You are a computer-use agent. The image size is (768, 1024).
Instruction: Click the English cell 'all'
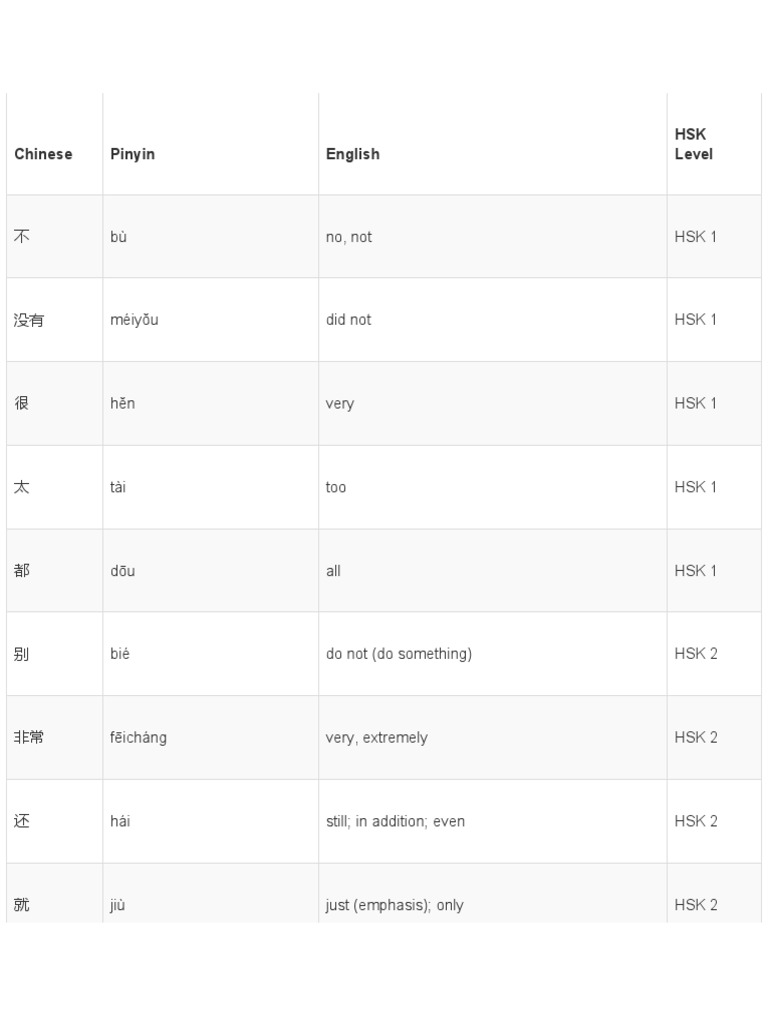(333, 571)
